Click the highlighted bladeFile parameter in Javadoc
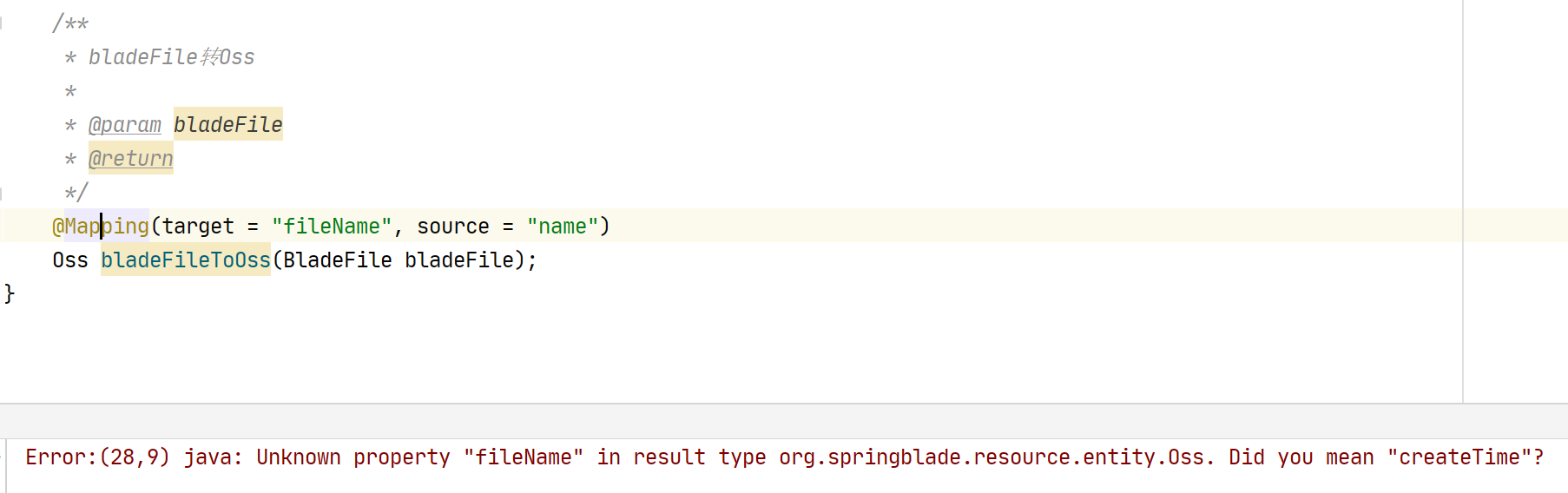This screenshot has width=1568, height=493. click(x=227, y=125)
